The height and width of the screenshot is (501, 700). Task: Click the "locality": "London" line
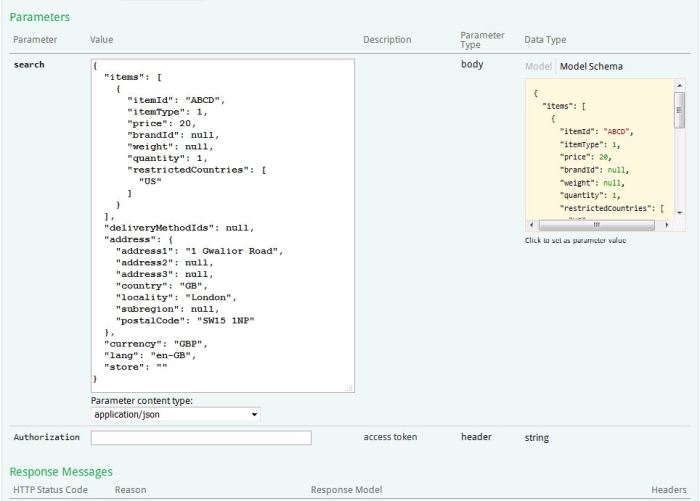[176, 297]
